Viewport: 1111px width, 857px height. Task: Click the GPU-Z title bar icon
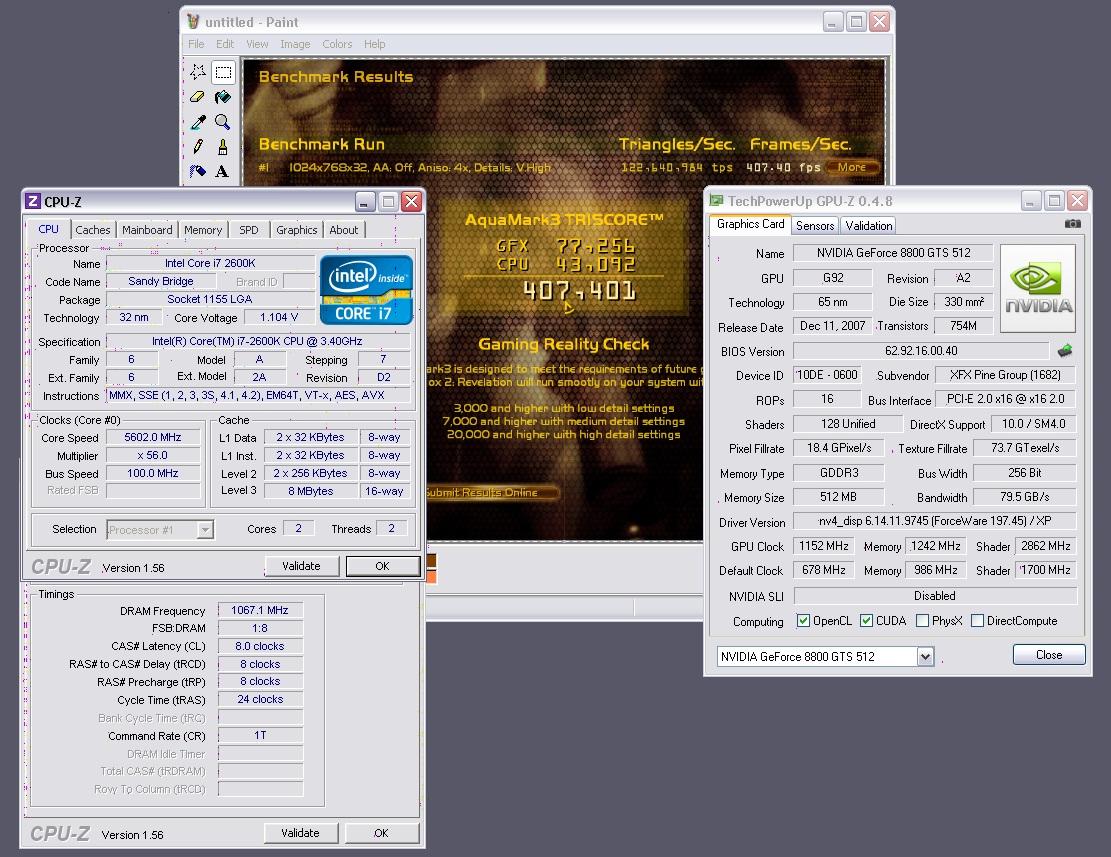coord(716,200)
